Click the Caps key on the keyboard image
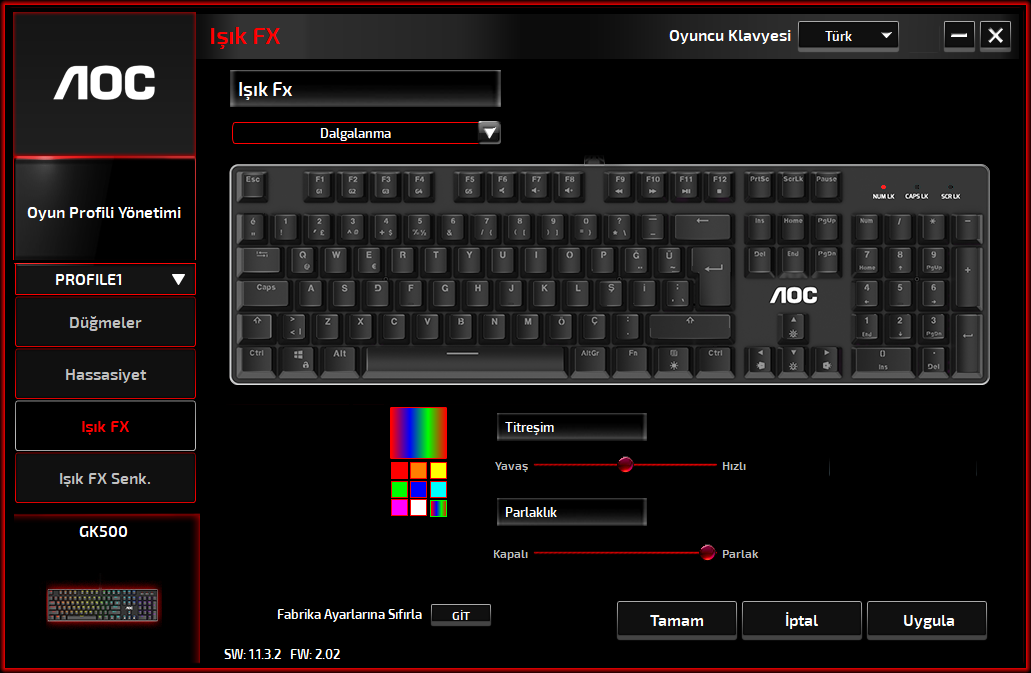The width and height of the screenshot is (1031, 673). (x=266, y=294)
